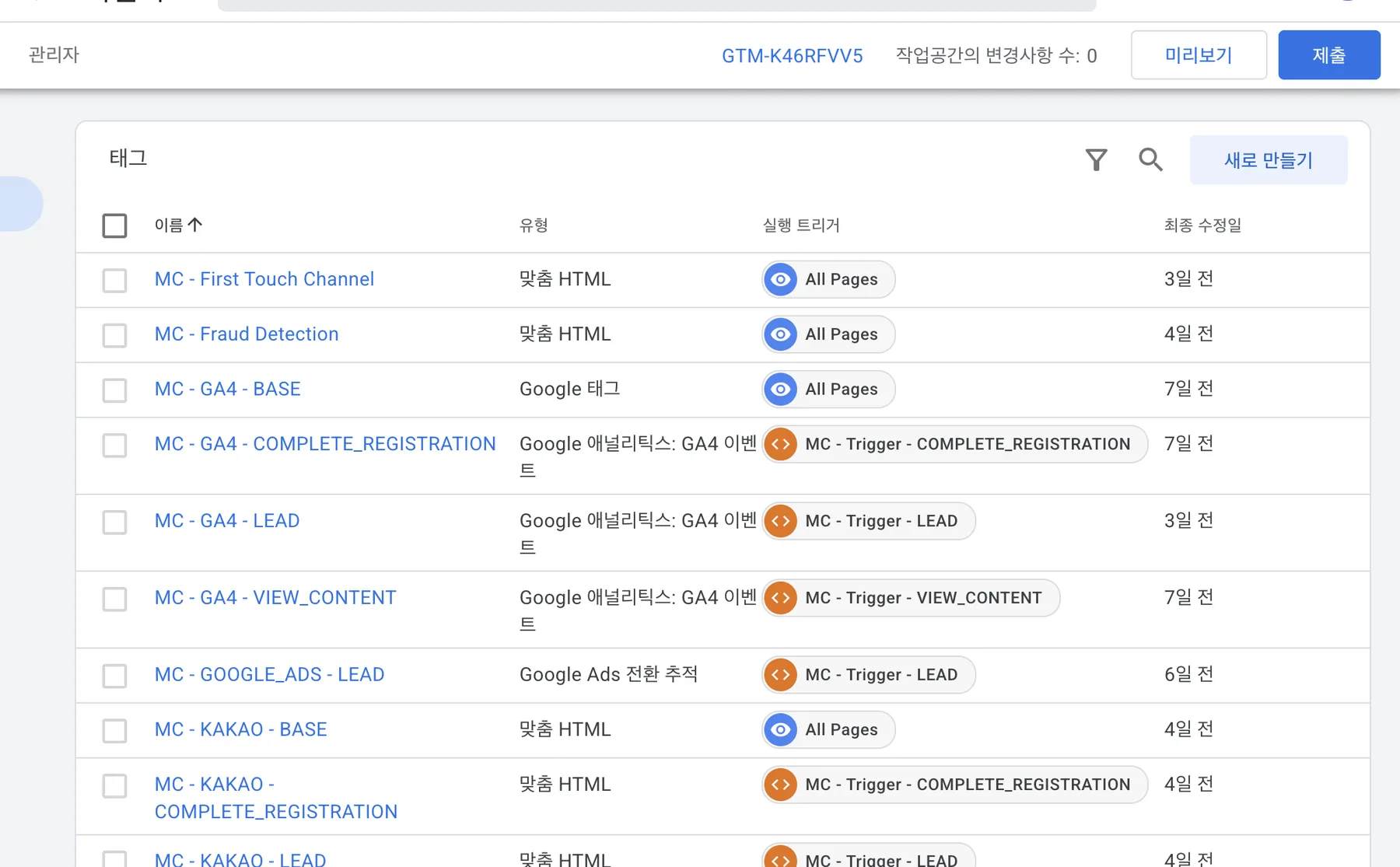
Task: Check the MC - KAKAO - BASE row
Action: pyautogui.click(x=114, y=730)
